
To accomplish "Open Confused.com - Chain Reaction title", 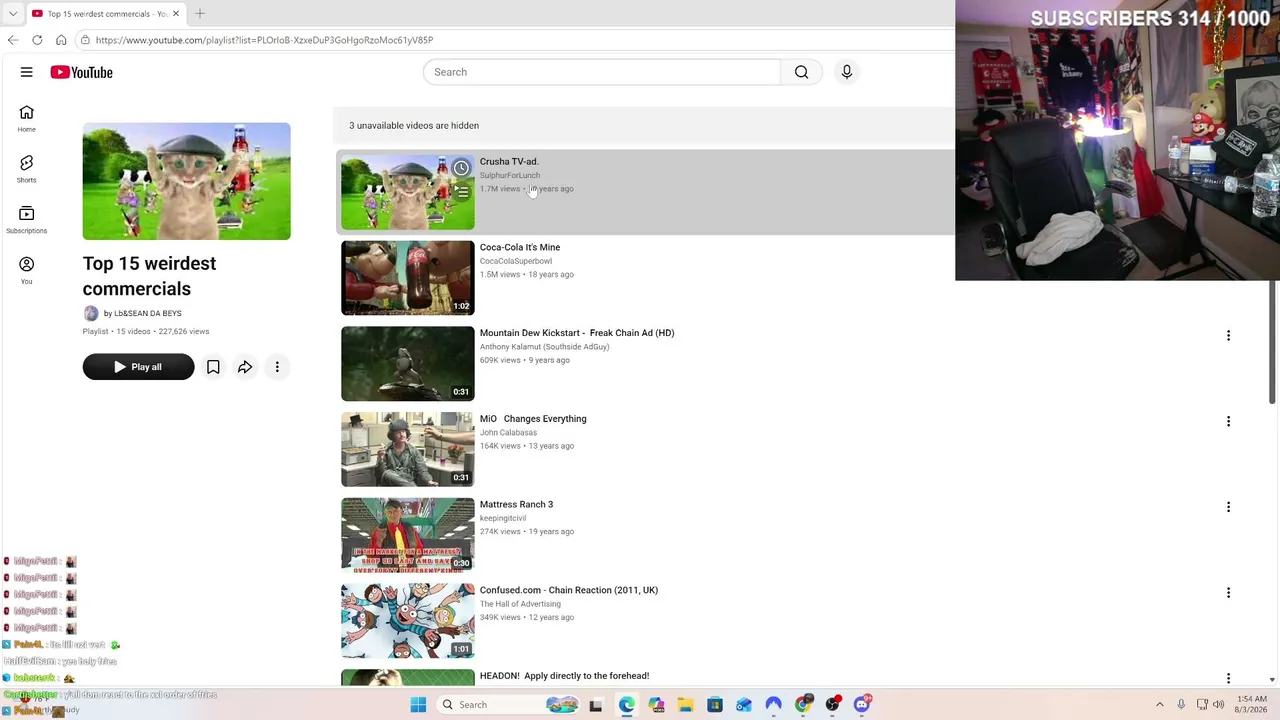I will coord(569,590).
